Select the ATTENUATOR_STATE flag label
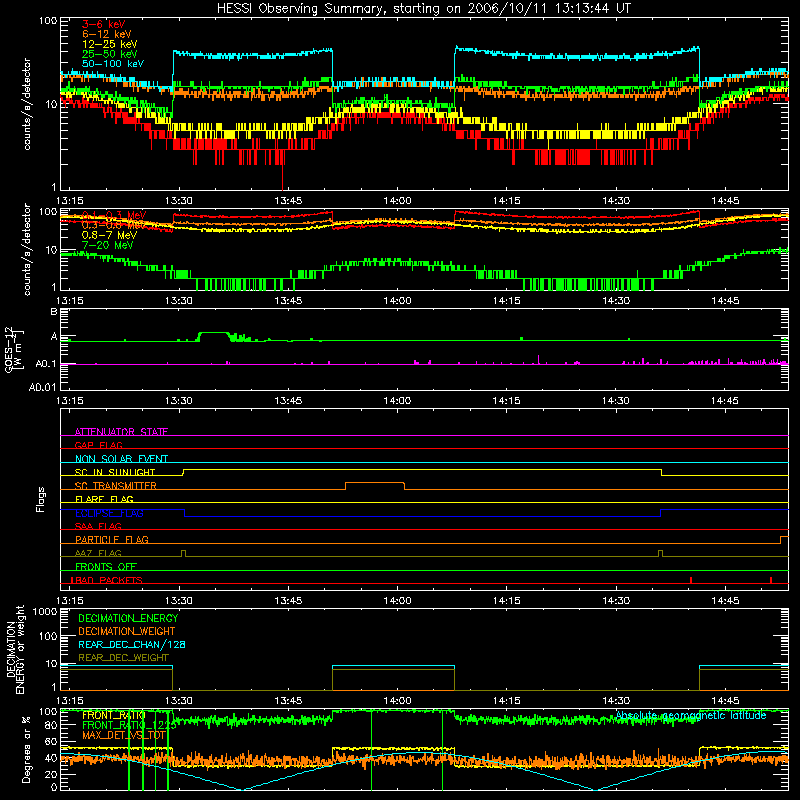The width and height of the screenshot is (800, 800). pos(121,432)
